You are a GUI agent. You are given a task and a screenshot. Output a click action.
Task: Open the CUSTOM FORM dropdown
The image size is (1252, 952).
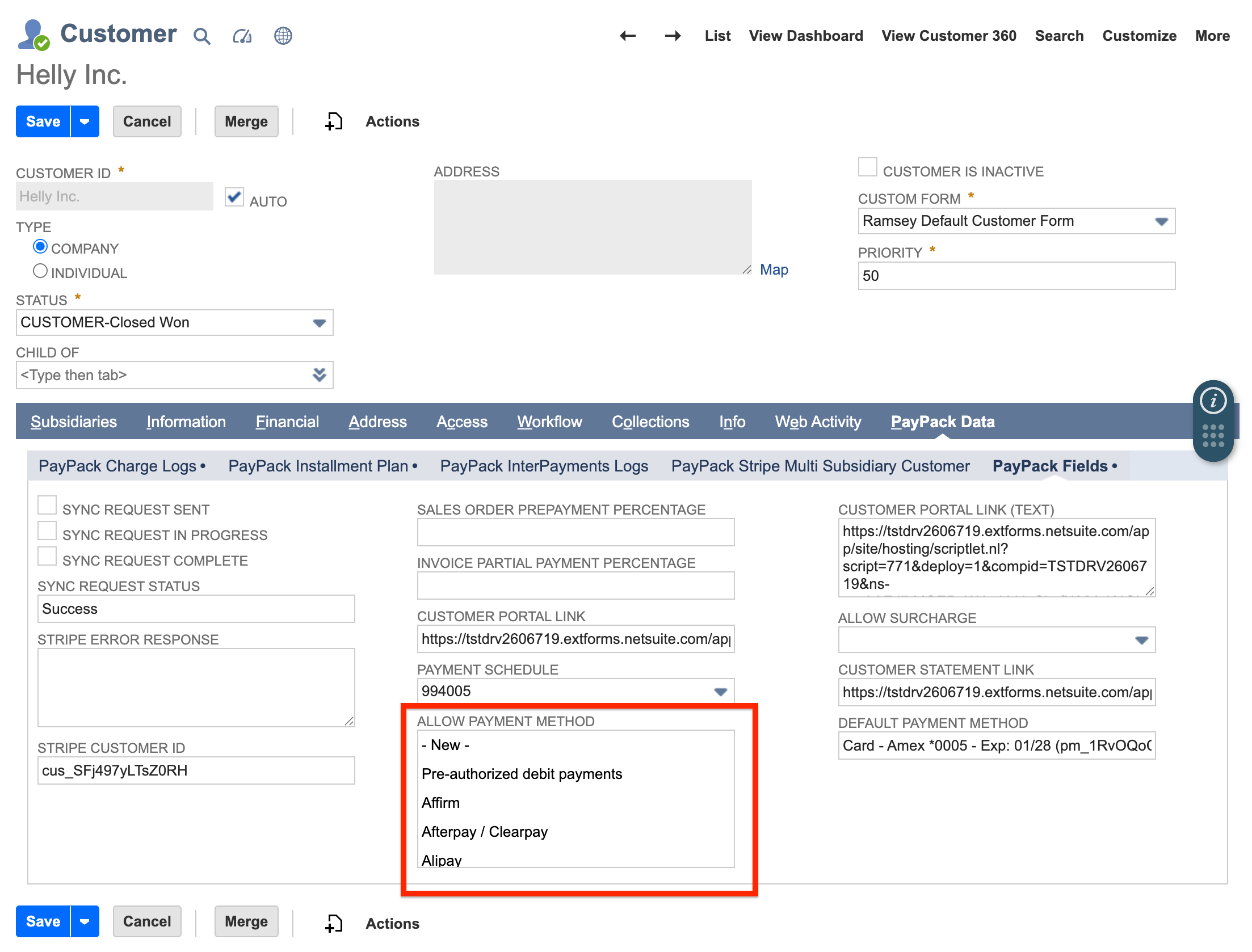(x=1162, y=221)
